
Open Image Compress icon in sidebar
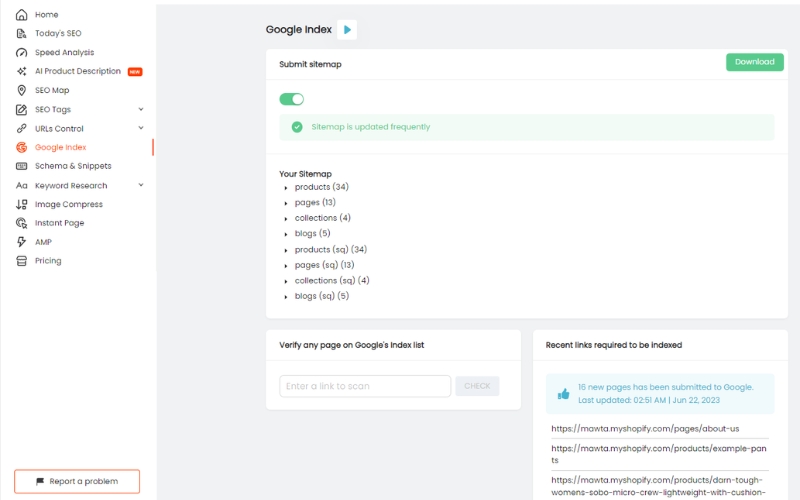coord(21,205)
